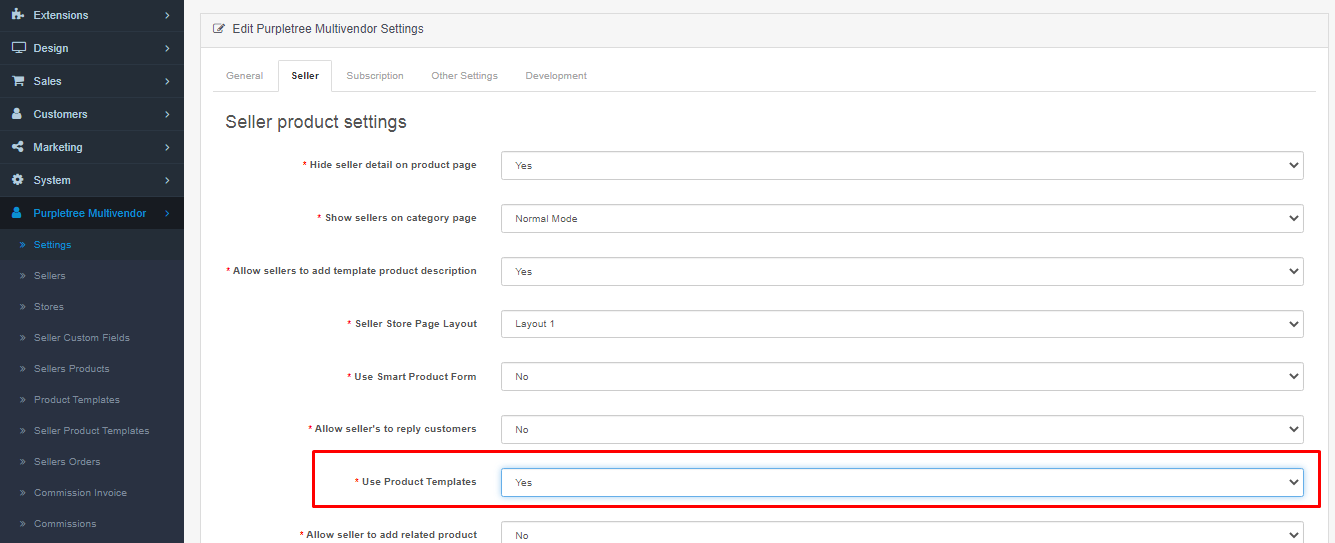Open Seller Store Page Layout dropdown
Screen dimensions: 1335x543
[902, 324]
